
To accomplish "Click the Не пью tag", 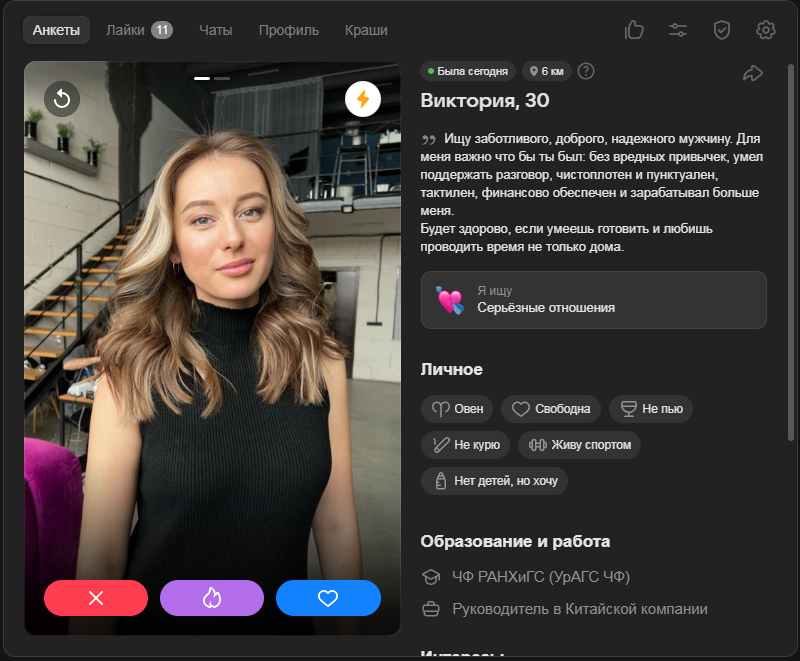I will pyautogui.click(x=651, y=409).
